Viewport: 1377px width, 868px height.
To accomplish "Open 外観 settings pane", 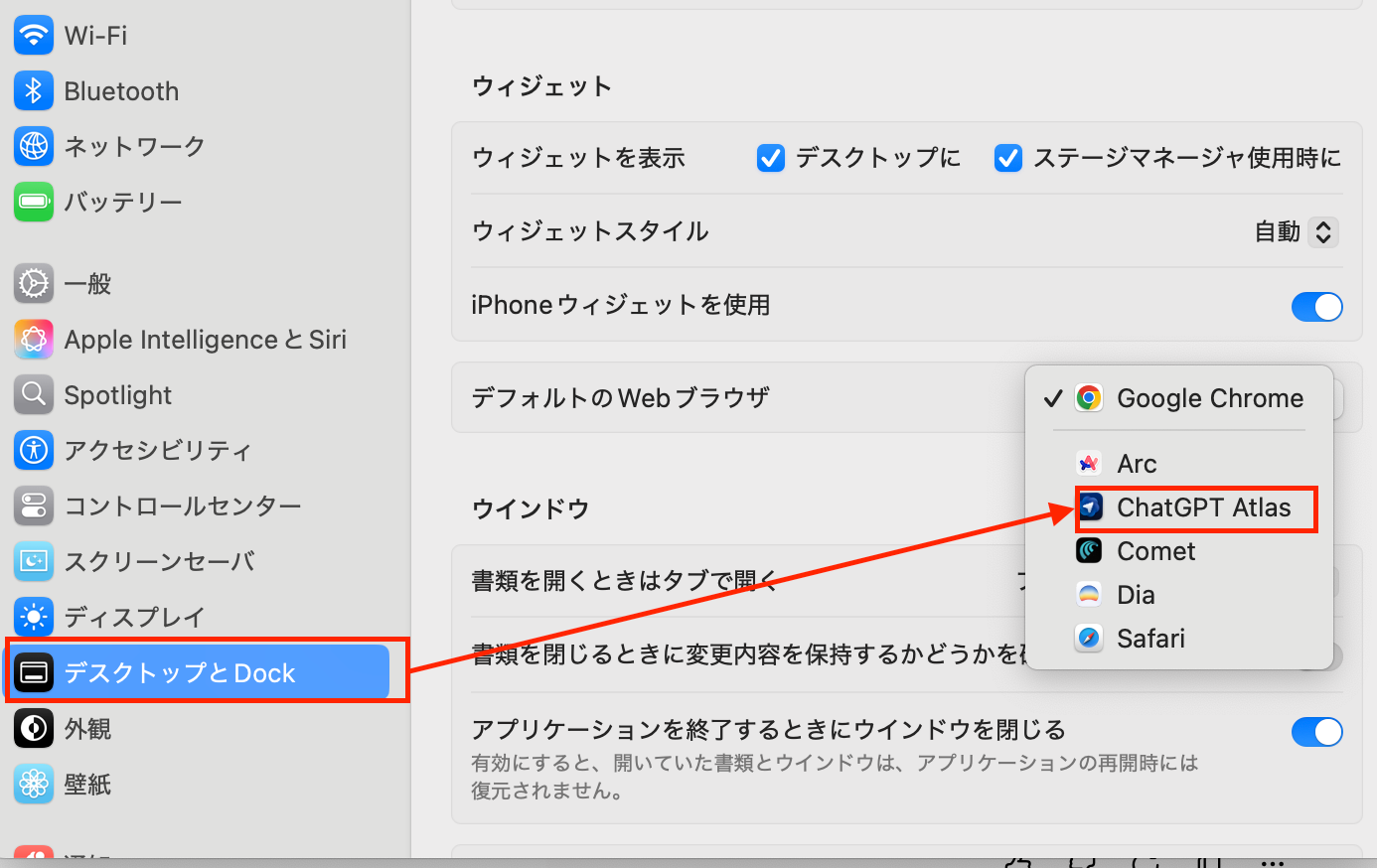I will coord(199,729).
